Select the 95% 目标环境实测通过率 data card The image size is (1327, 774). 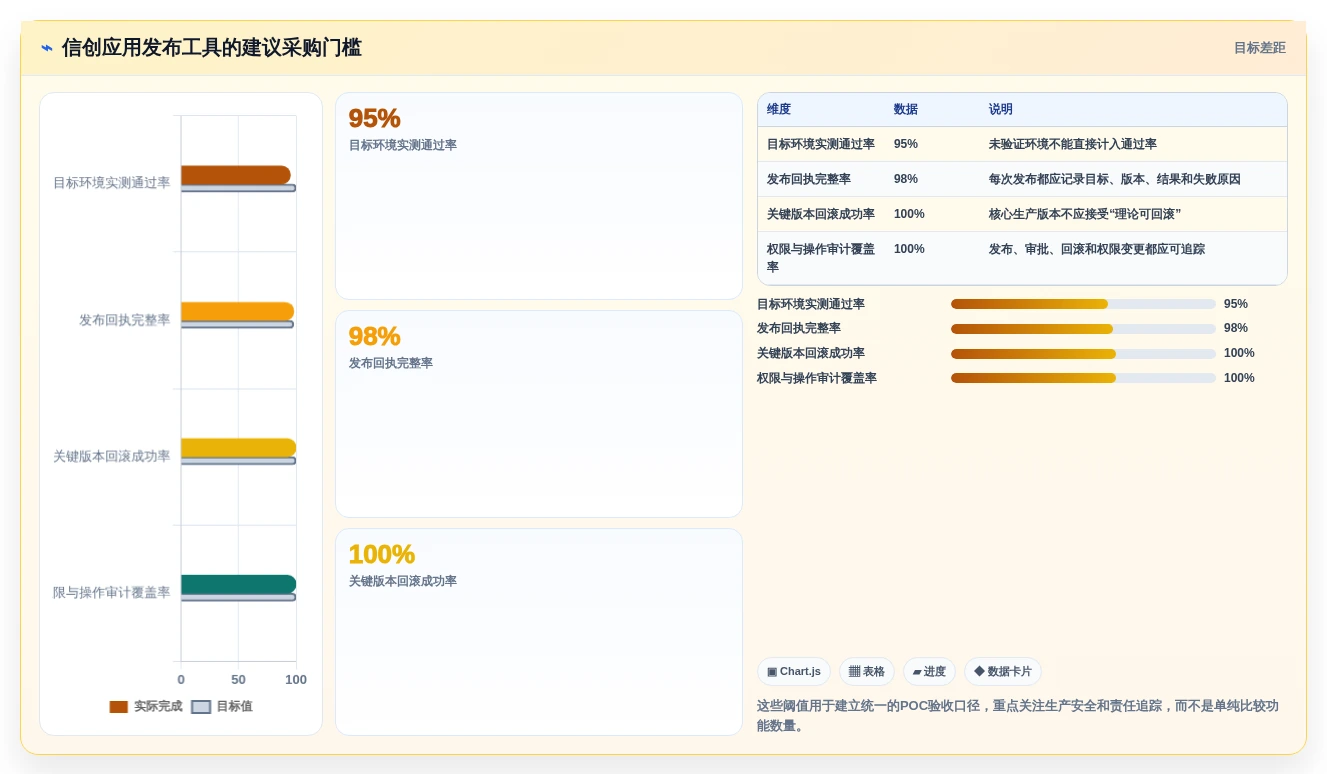539,196
